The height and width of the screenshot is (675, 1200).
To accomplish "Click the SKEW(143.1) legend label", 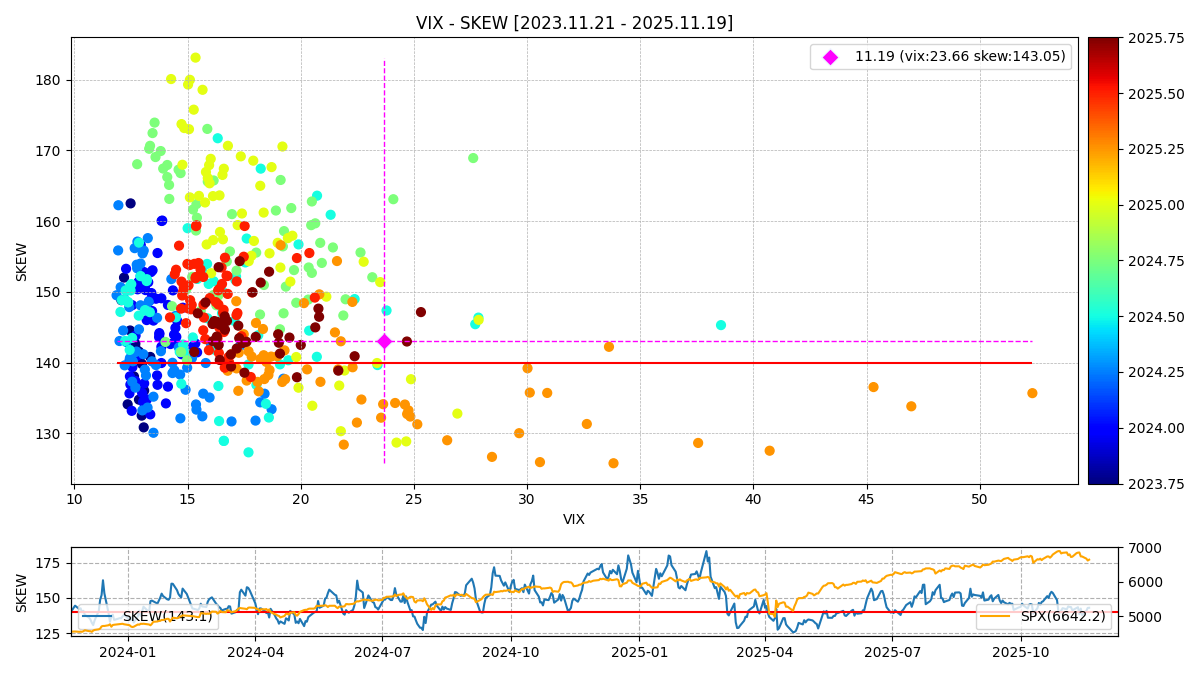I will point(167,617).
